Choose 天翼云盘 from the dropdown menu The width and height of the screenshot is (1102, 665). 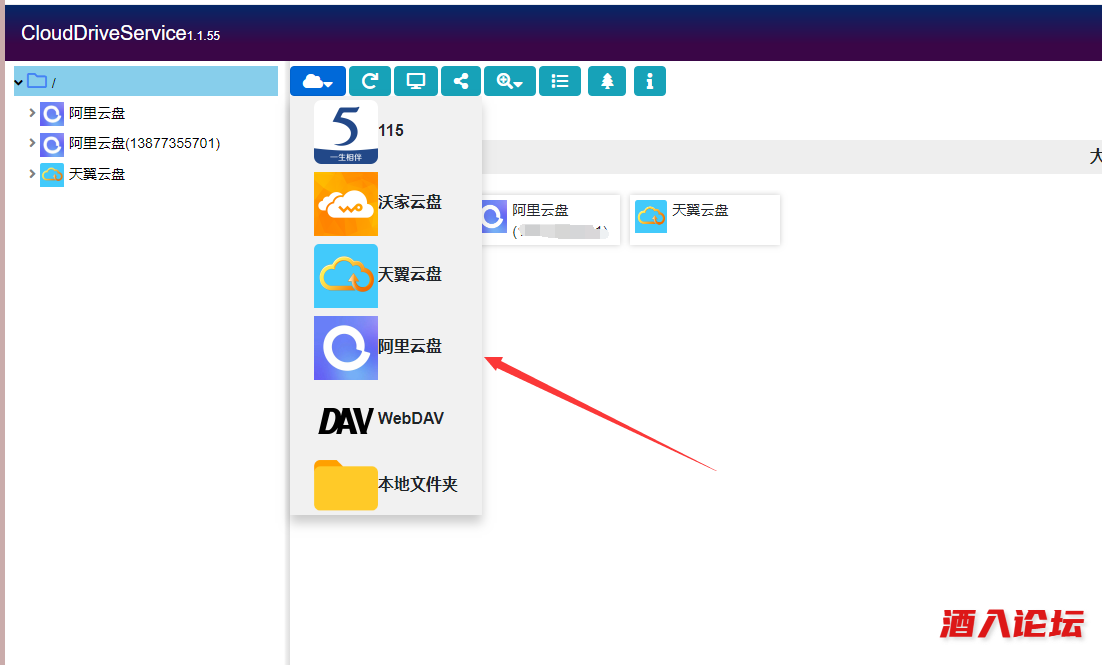click(386, 276)
